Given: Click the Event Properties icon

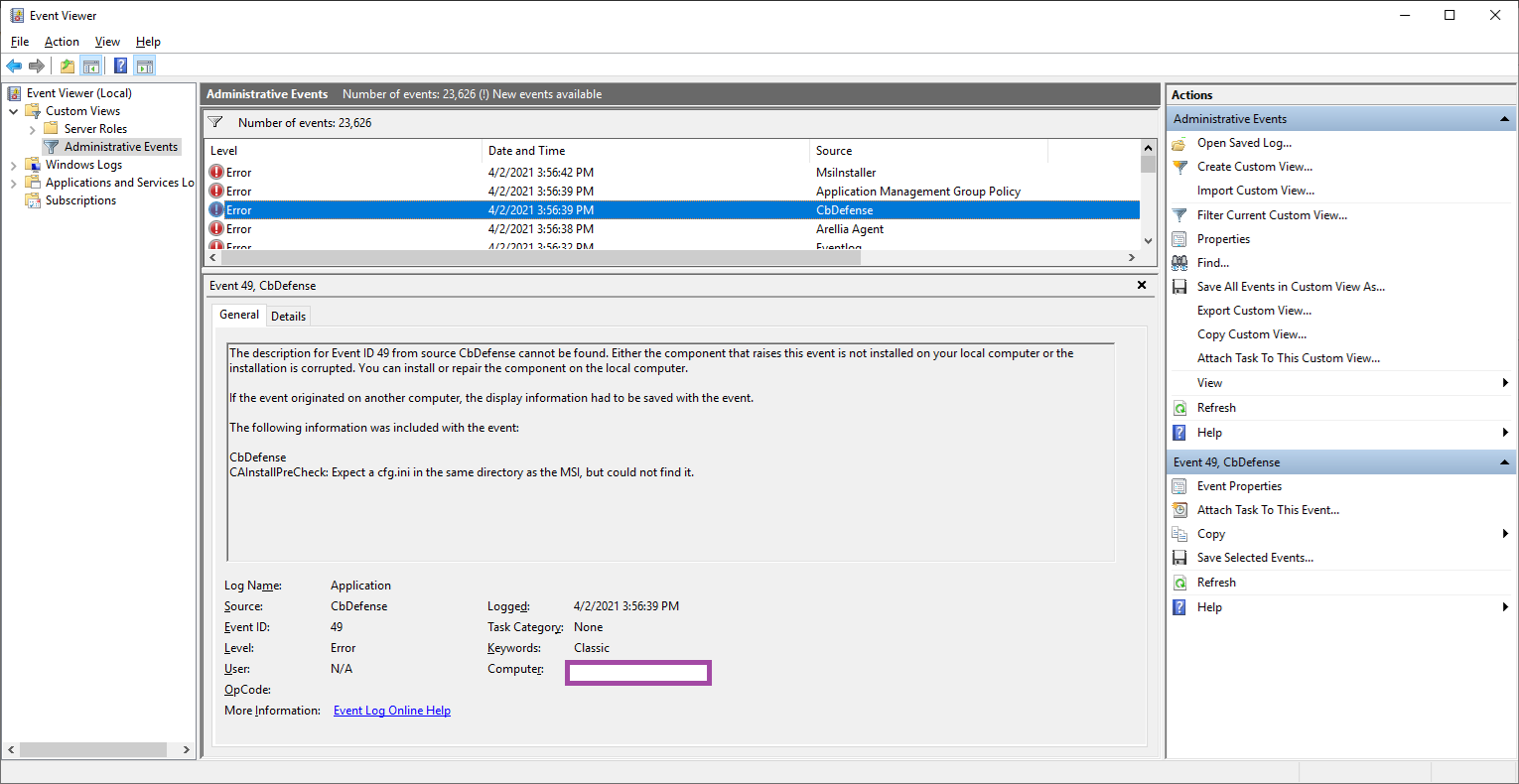Looking at the screenshot, I should 1179,486.
